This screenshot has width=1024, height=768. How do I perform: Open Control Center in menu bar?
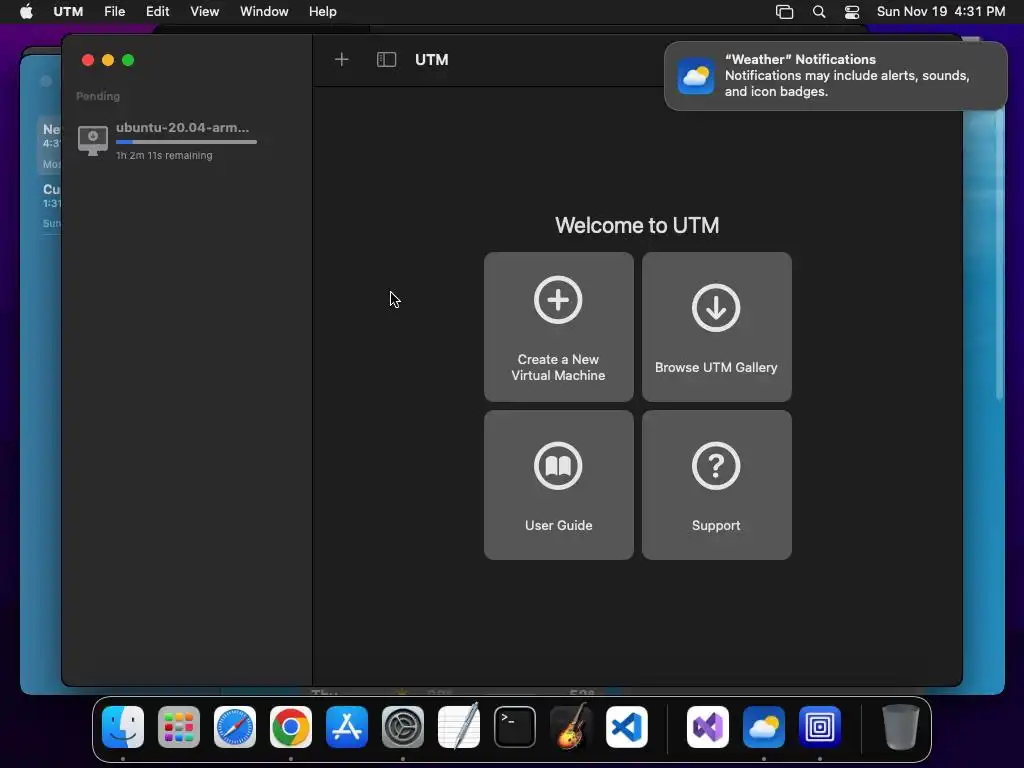tap(852, 11)
